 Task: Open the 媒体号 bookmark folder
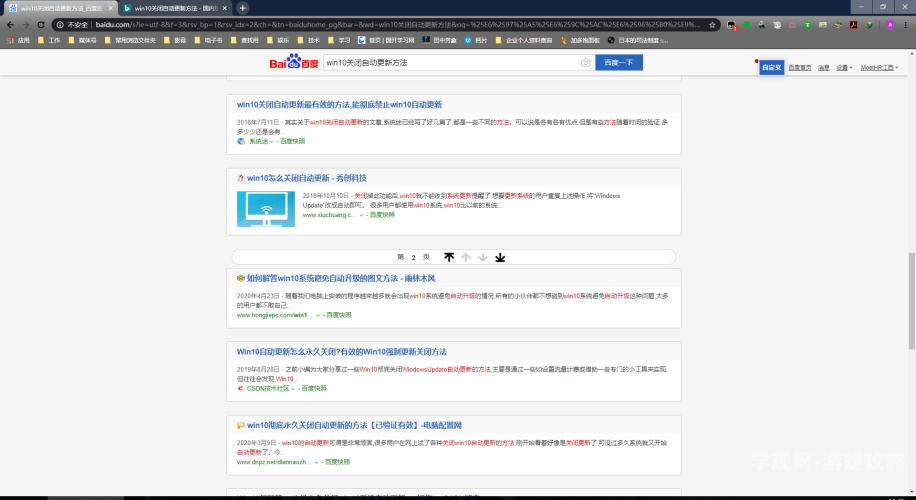[x=82, y=40]
